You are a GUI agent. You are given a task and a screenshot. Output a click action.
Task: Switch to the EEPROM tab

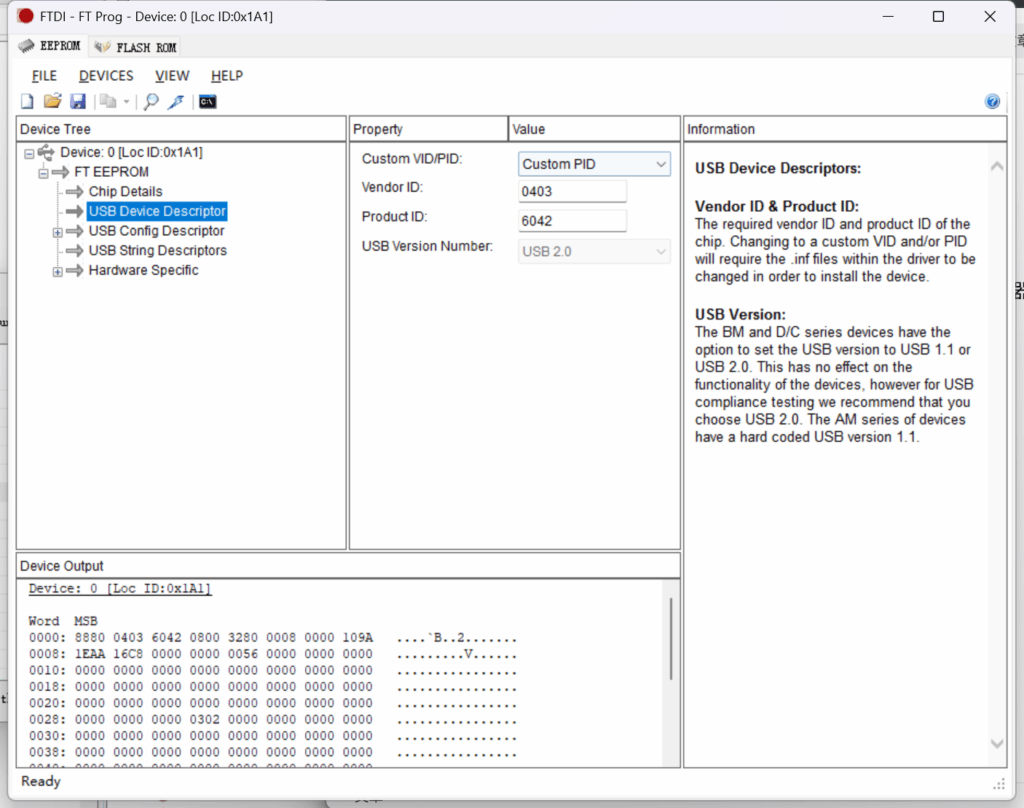[x=50, y=46]
